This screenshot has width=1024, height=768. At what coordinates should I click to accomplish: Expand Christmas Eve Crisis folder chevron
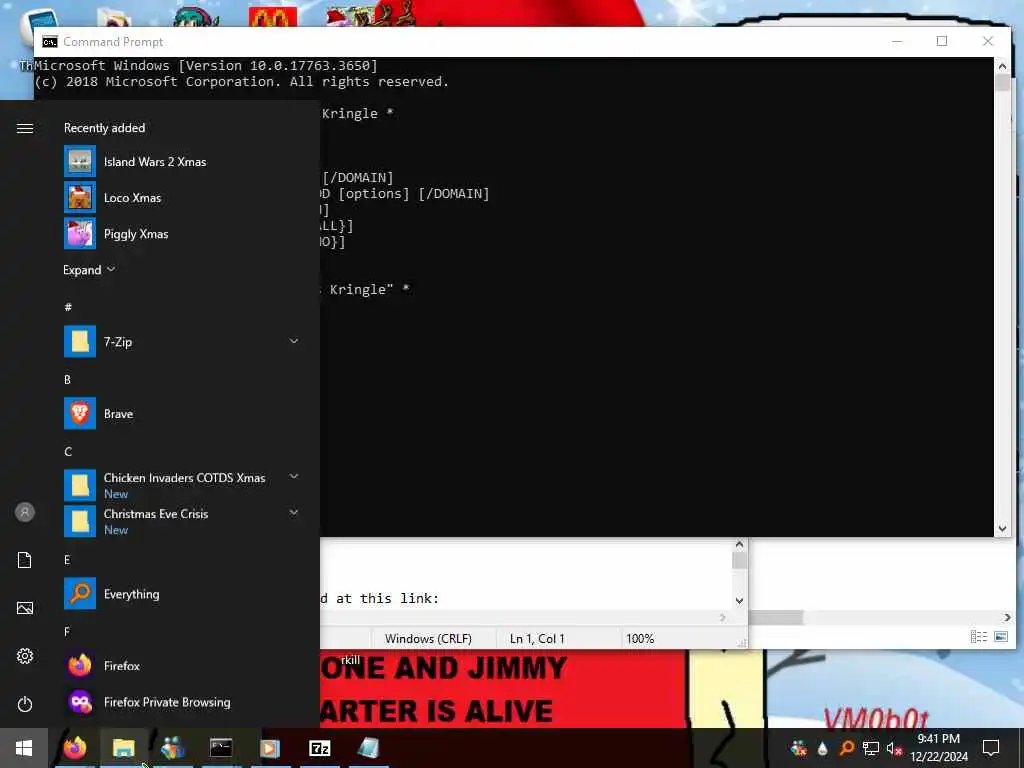(x=294, y=513)
